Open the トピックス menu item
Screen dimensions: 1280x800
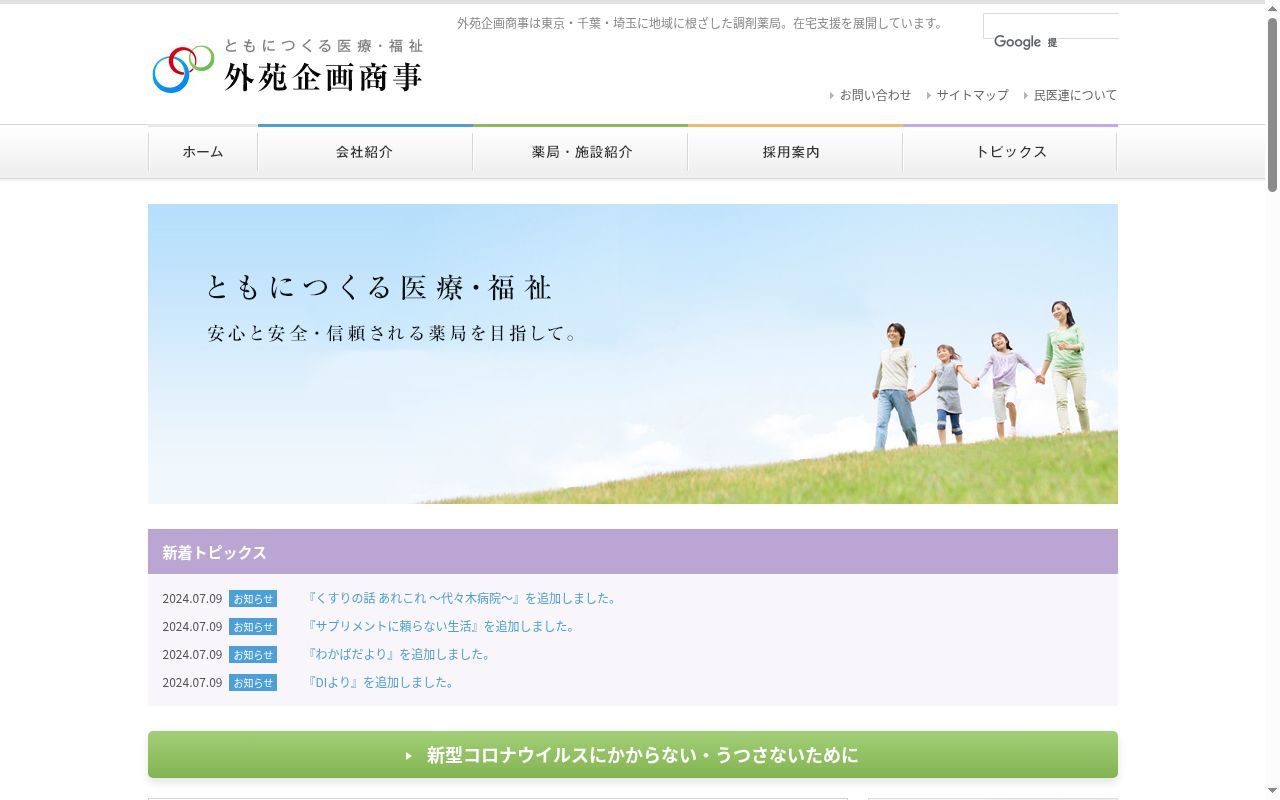[1010, 152]
